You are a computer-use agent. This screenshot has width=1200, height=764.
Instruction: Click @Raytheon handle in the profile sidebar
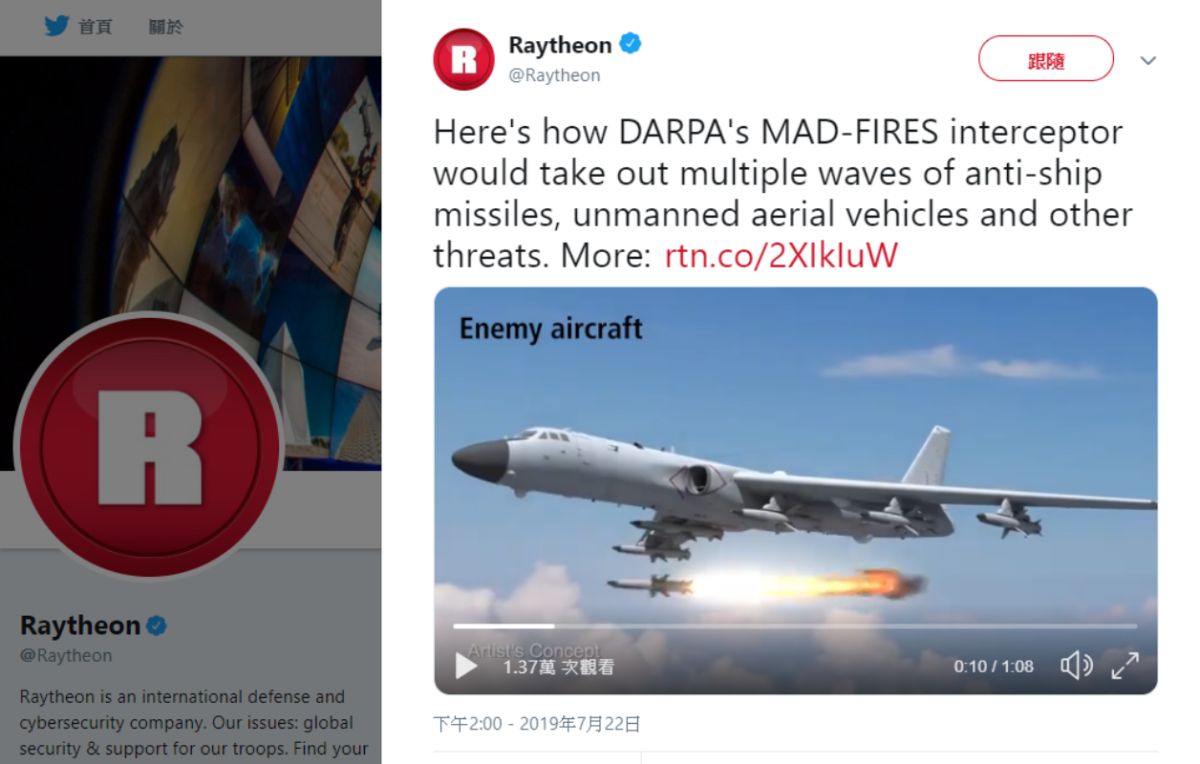click(66, 656)
